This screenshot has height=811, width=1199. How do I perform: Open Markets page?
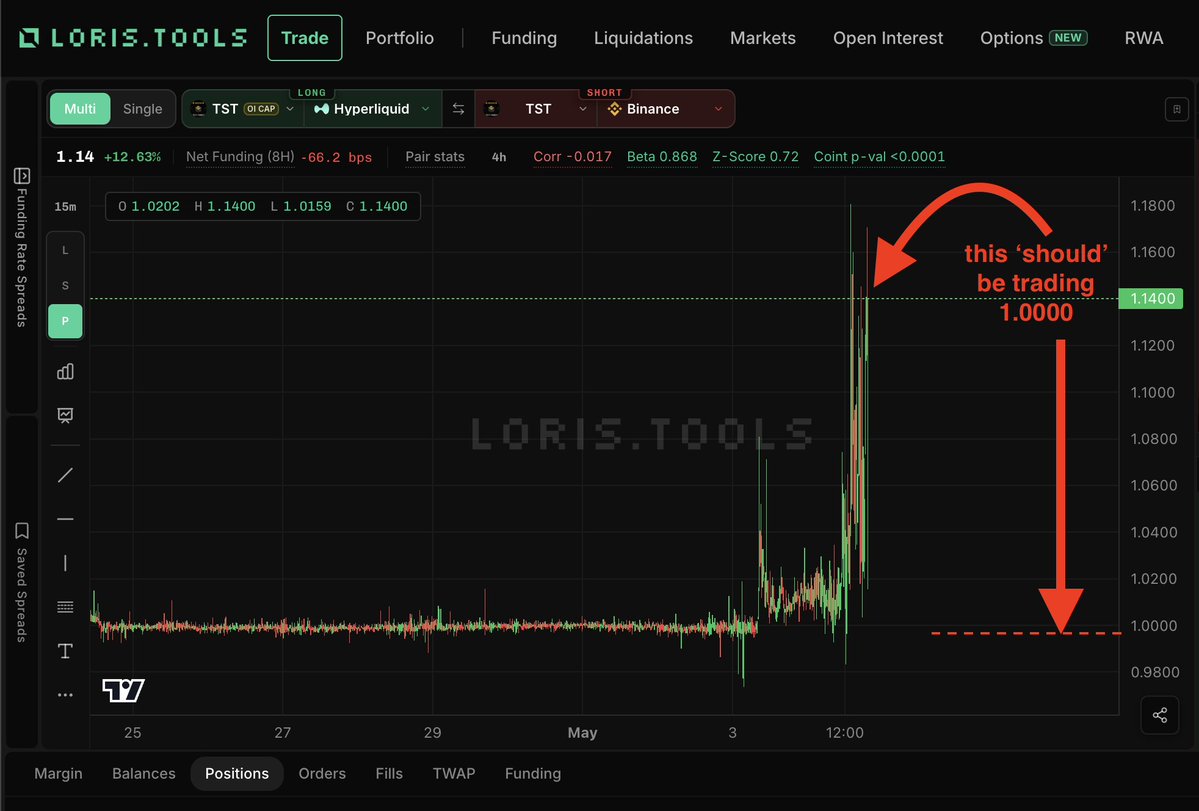tap(762, 37)
